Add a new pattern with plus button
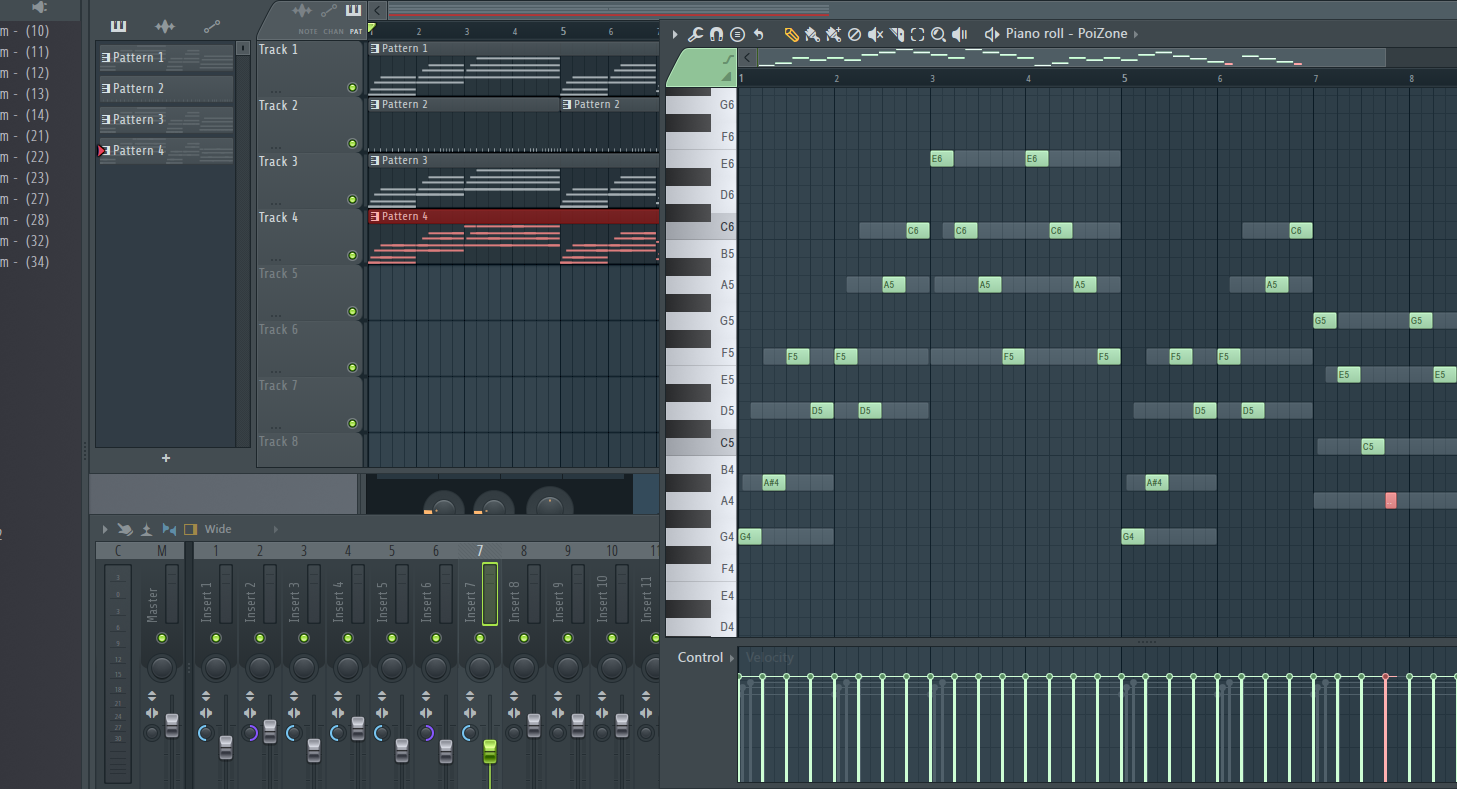This screenshot has height=789, width=1457. pos(166,458)
